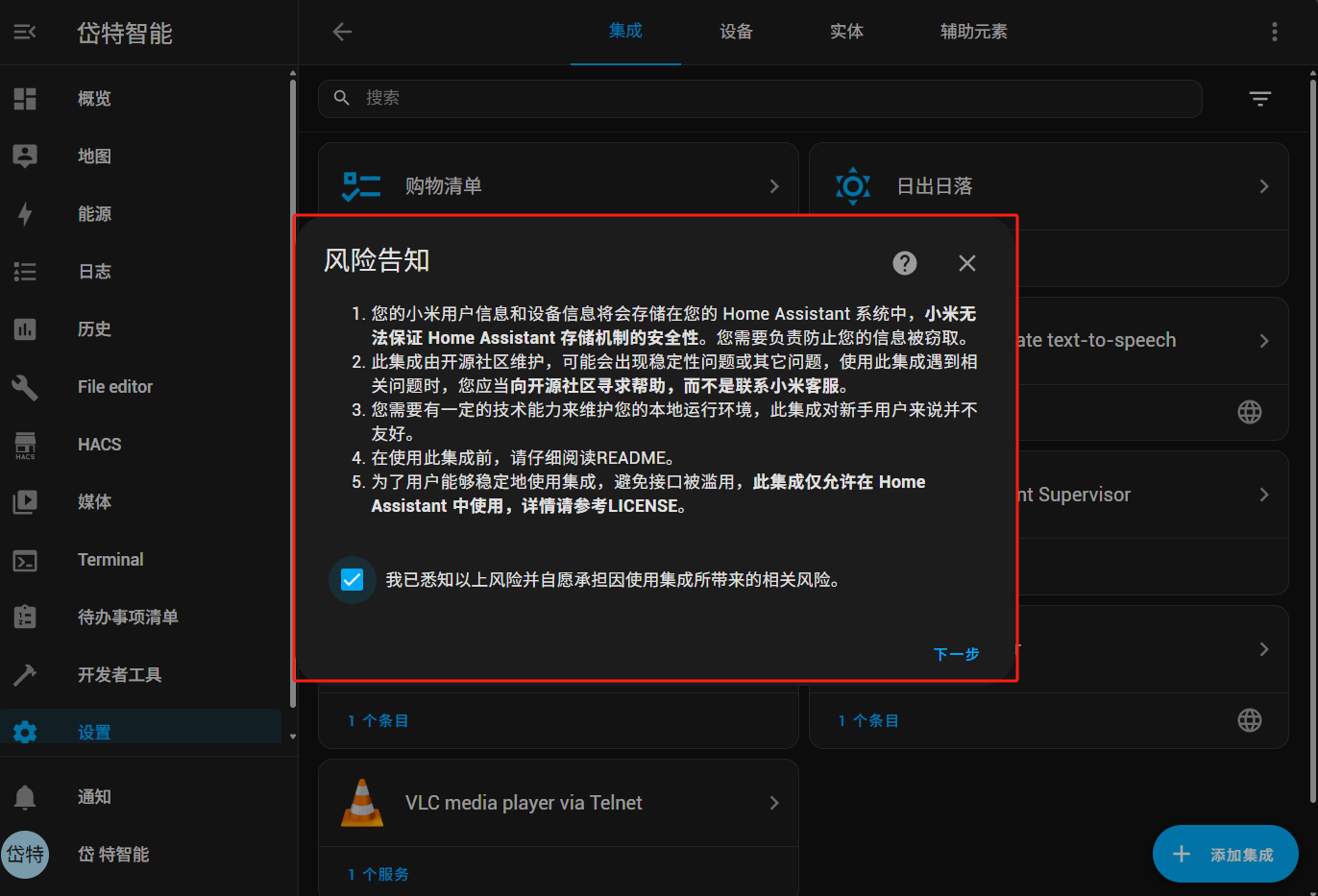
Task: Switch to the 实体 tab
Action: click(x=846, y=33)
